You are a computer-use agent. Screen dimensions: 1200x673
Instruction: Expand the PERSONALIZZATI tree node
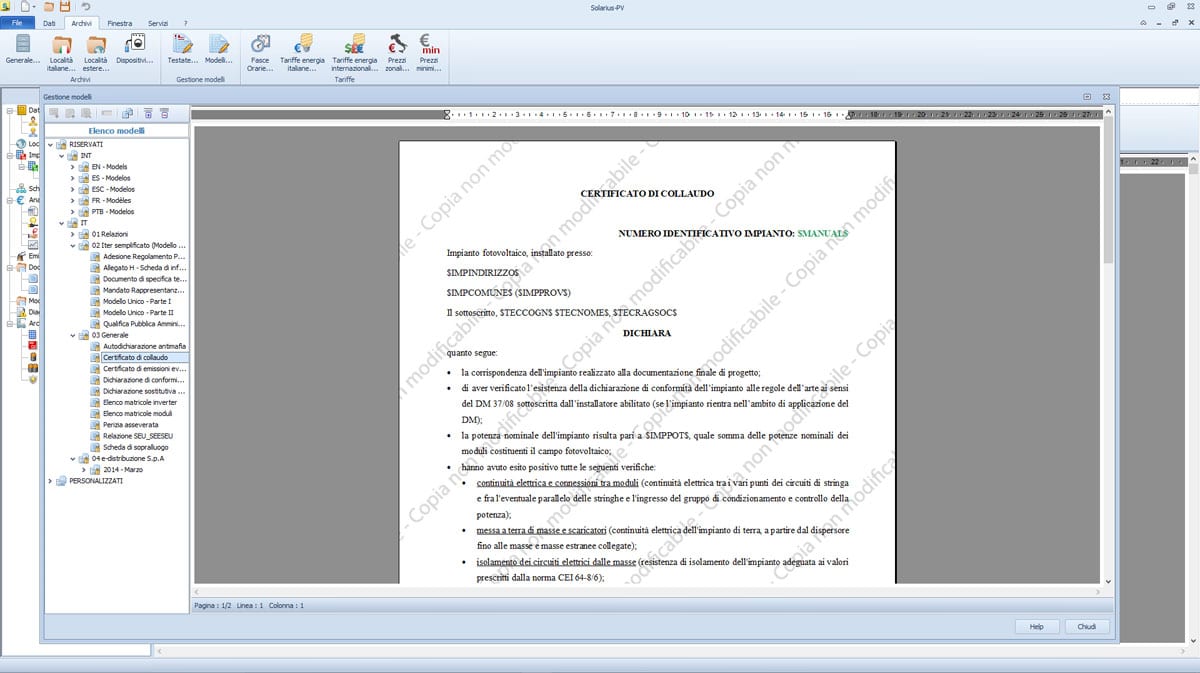(51, 481)
